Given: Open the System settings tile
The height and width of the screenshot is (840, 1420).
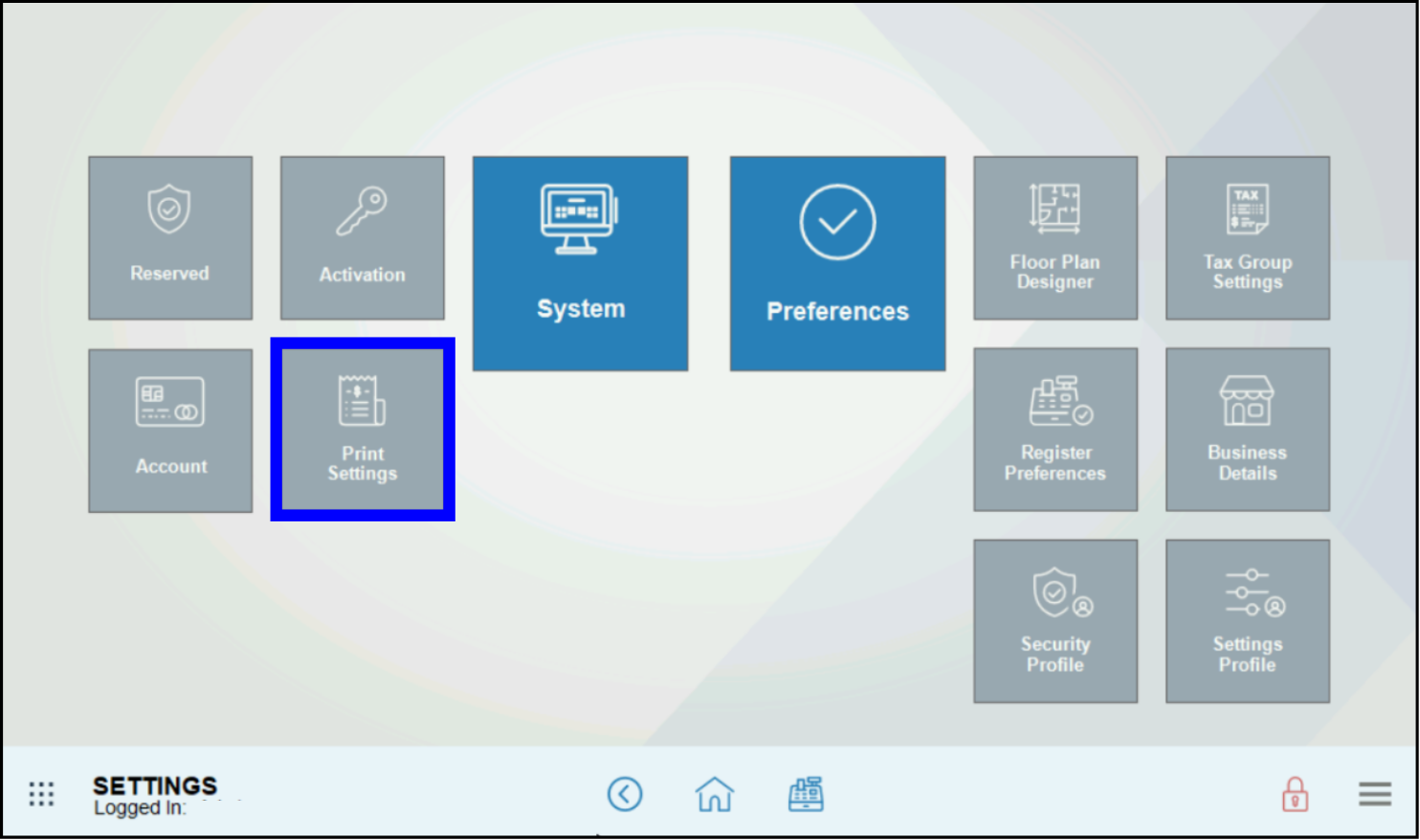Looking at the screenshot, I should pyautogui.click(x=580, y=264).
